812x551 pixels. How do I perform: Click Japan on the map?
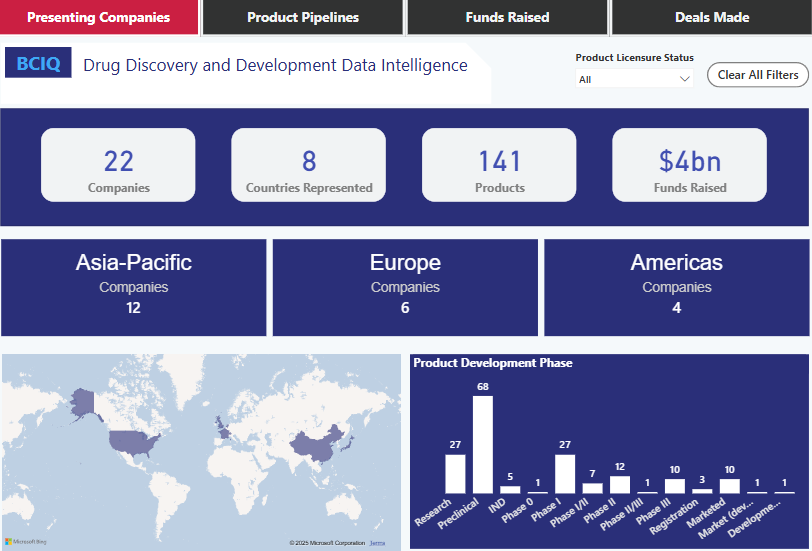(x=349, y=444)
